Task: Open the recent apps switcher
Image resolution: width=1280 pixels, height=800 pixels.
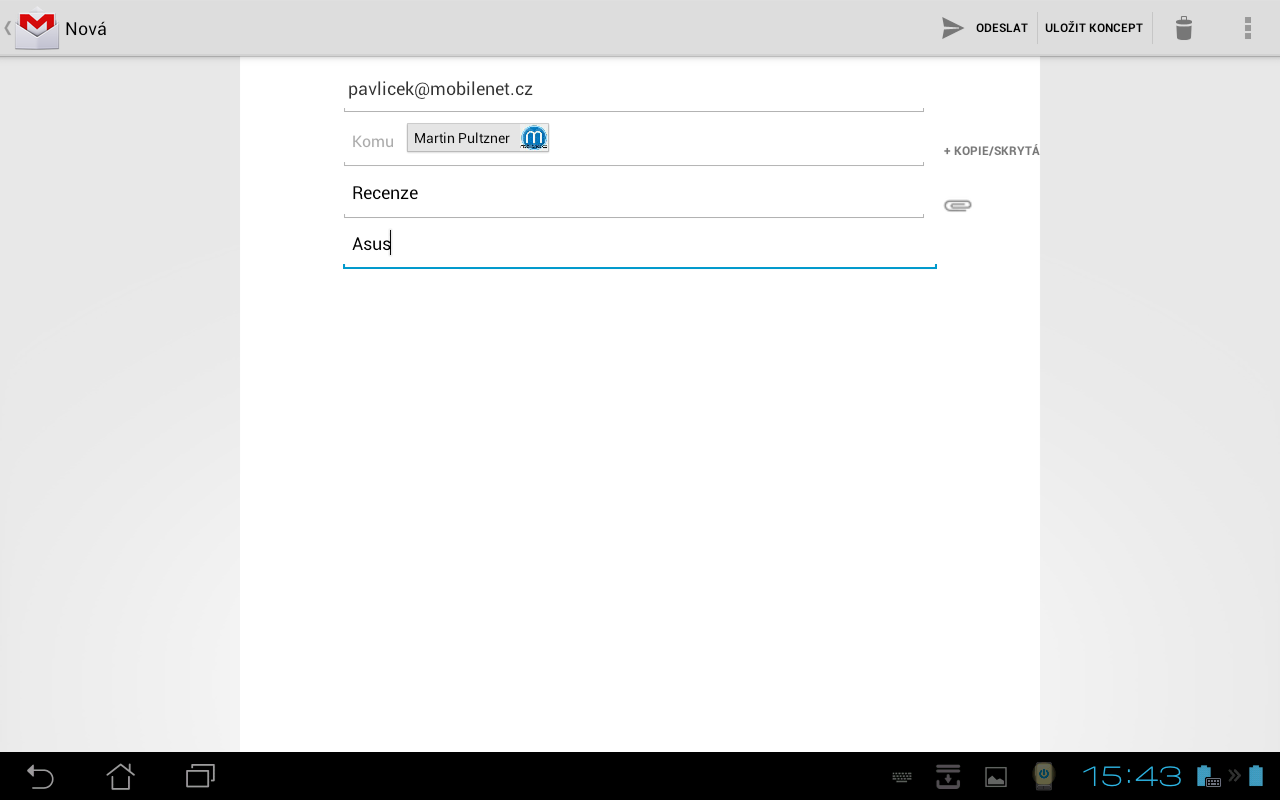Action: pyautogui.click(x=199, y=776)
